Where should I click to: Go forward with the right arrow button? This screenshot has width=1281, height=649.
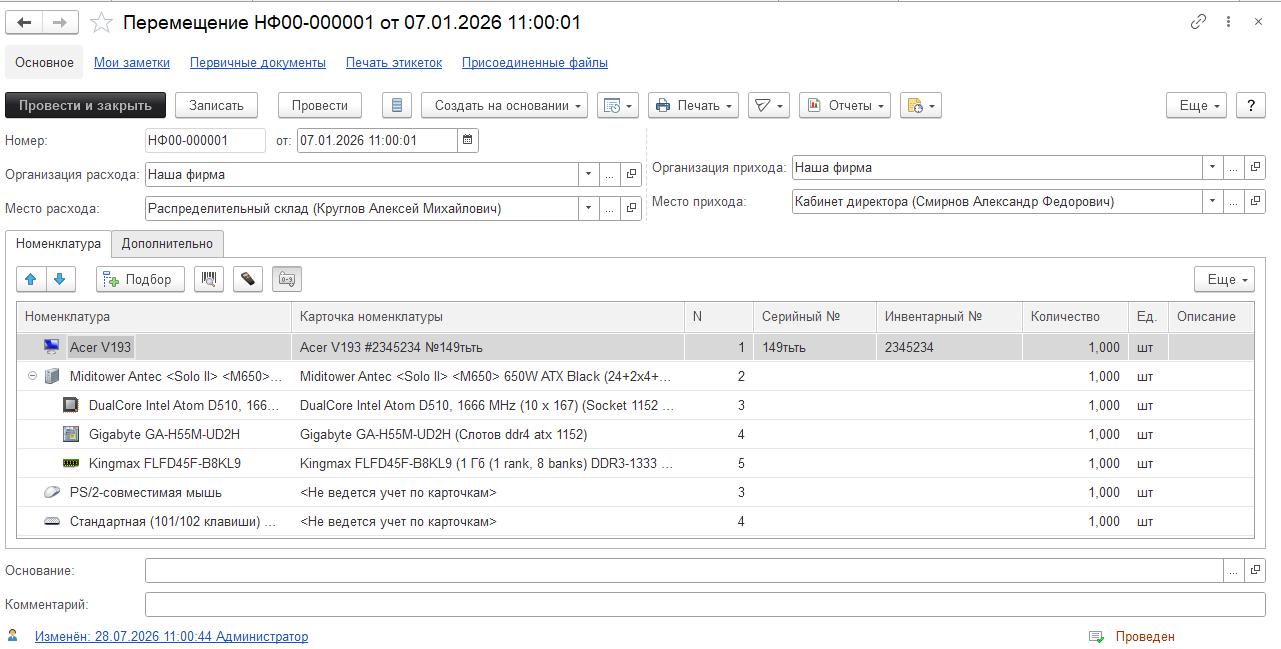click(60, 23)
